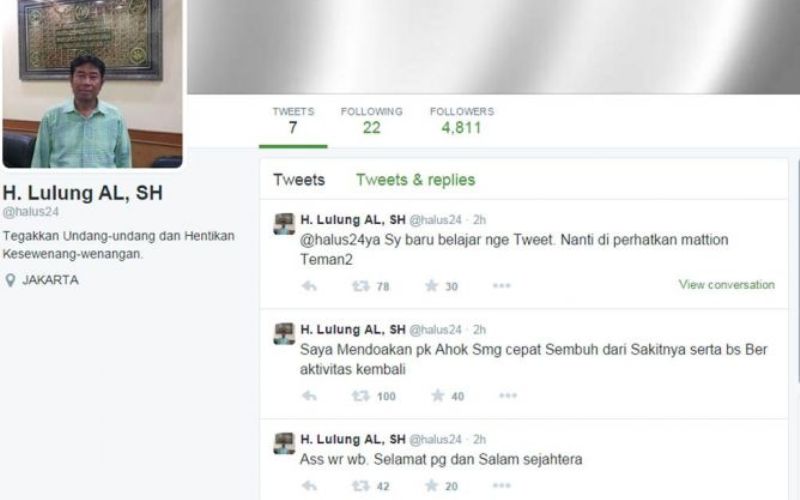Open the Following 22 list
The image size is (800, 500).
[371, 120]
